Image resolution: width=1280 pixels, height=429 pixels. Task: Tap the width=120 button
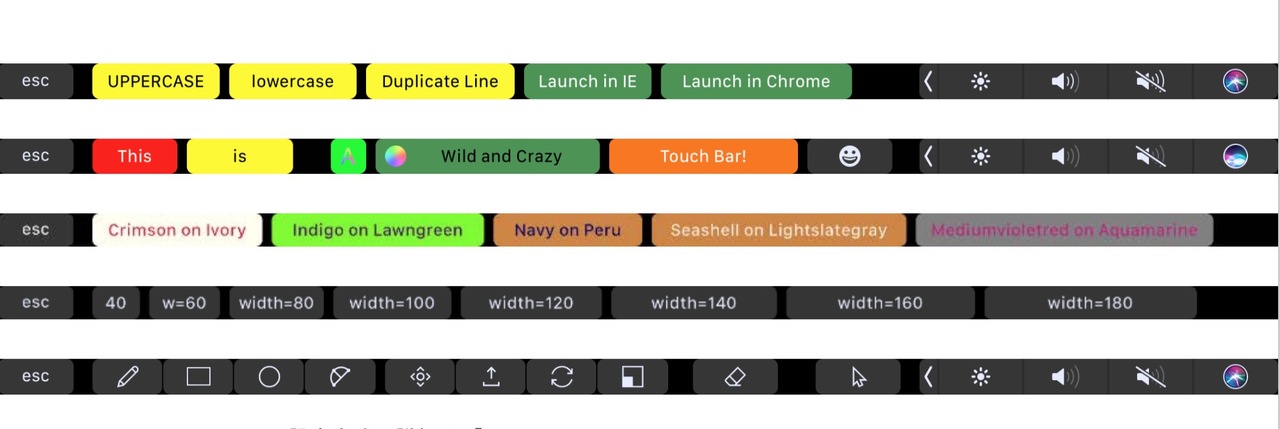[531, 303]
